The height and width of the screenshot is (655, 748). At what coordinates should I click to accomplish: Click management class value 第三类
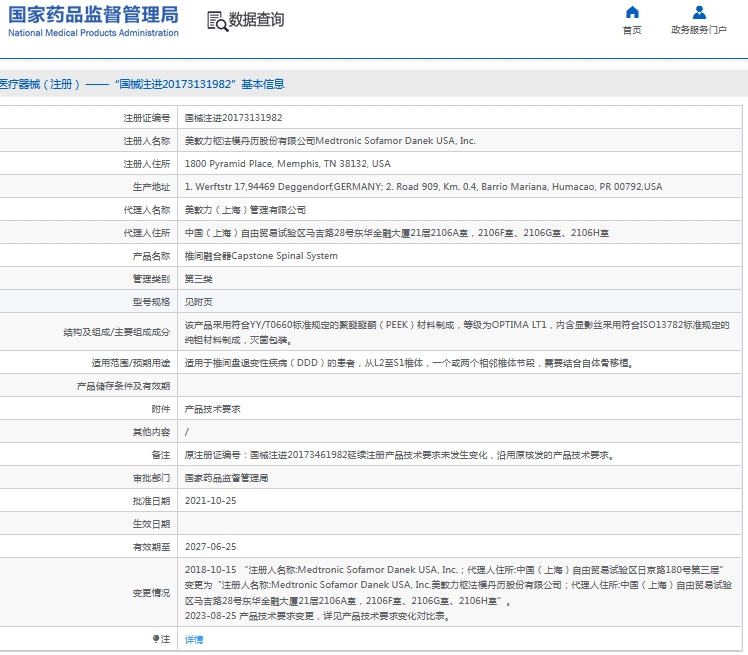coord(198,279)
